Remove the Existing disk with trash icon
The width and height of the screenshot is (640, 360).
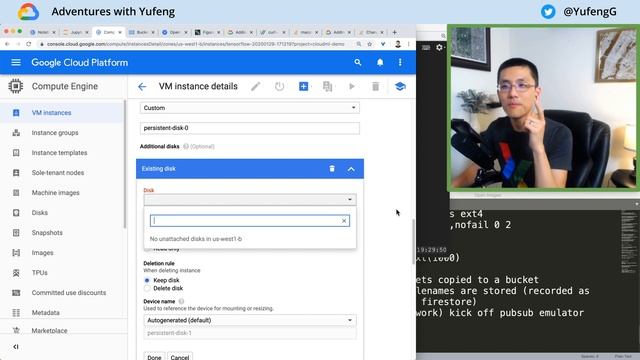[x=332, y=169]
